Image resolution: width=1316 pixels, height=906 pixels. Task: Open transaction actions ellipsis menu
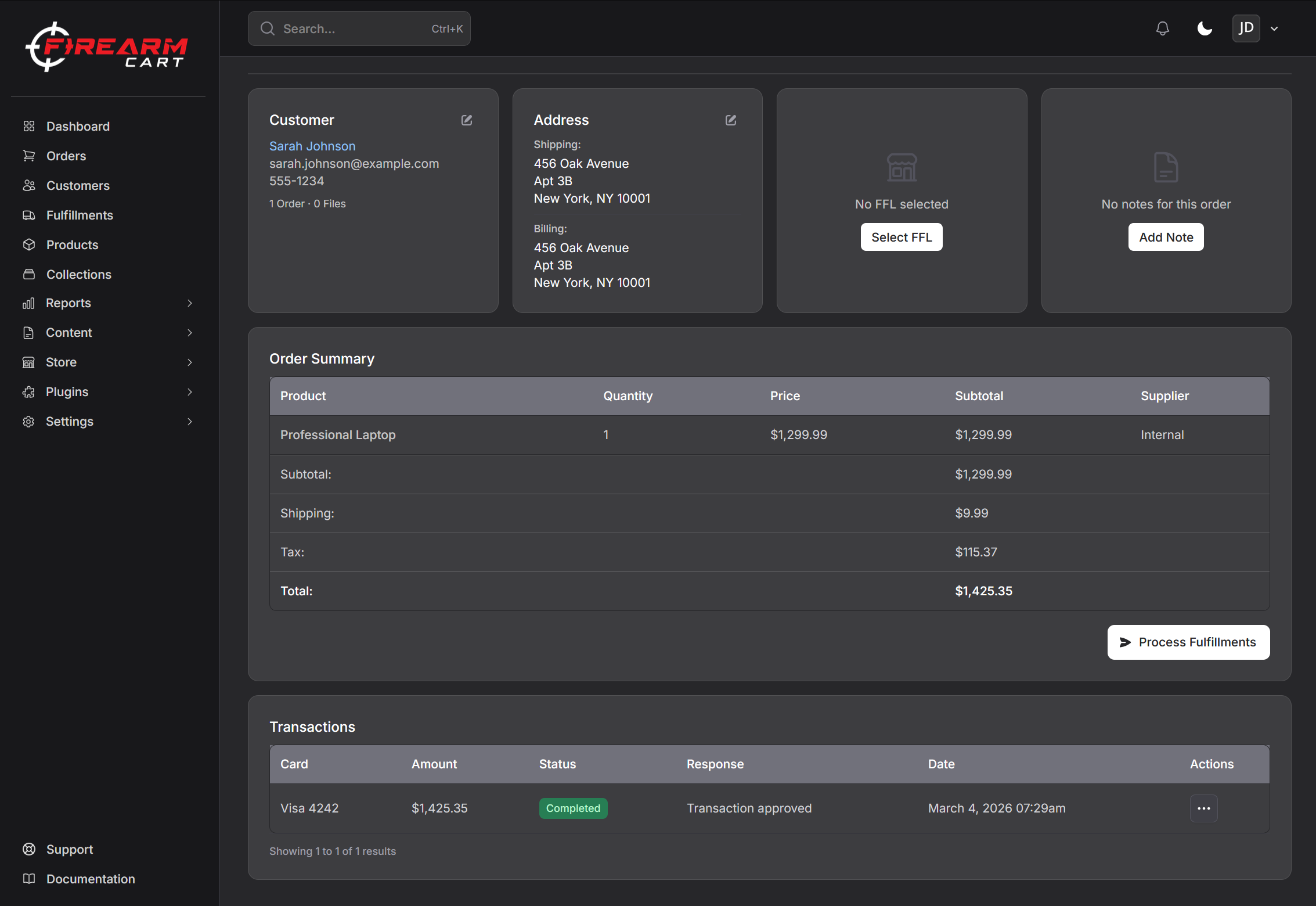click(x=1204, y=808)
